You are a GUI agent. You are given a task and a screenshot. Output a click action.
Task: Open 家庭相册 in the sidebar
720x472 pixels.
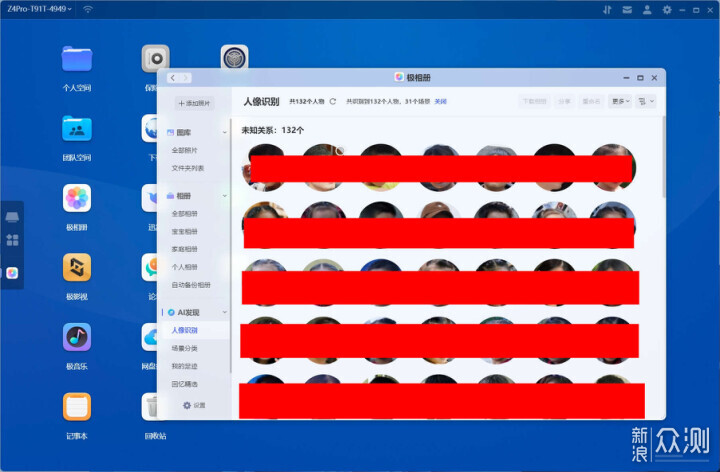click(185, 249)
